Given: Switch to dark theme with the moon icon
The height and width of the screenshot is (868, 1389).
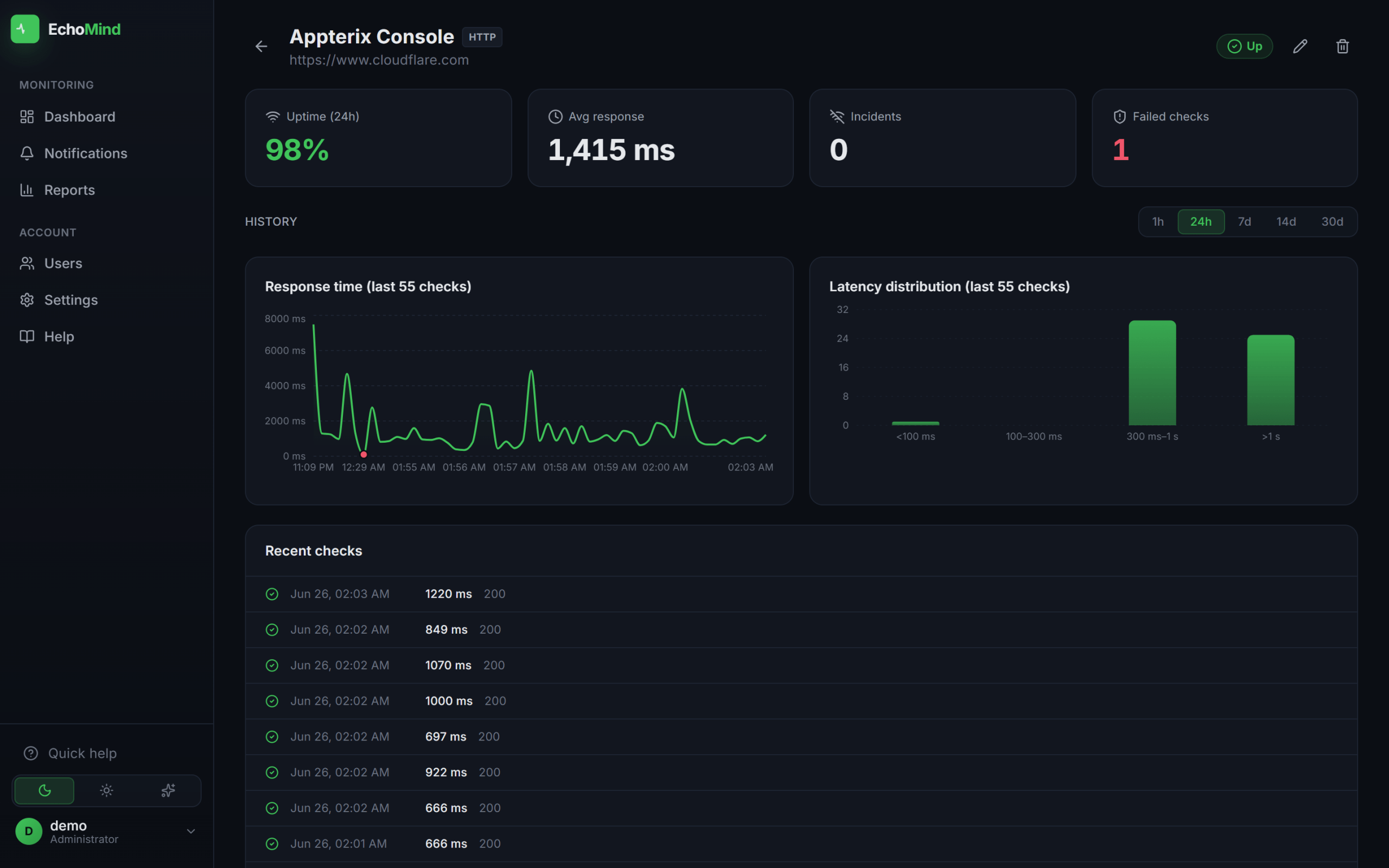Looking at the screenshot, I should pos(44,790).
